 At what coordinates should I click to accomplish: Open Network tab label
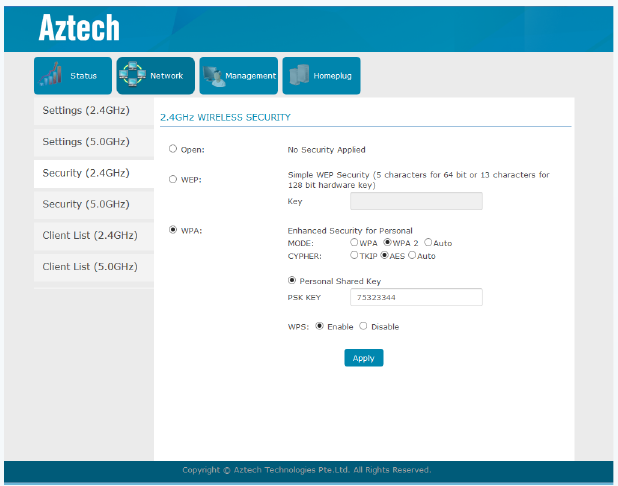click(x=167, y=76)
